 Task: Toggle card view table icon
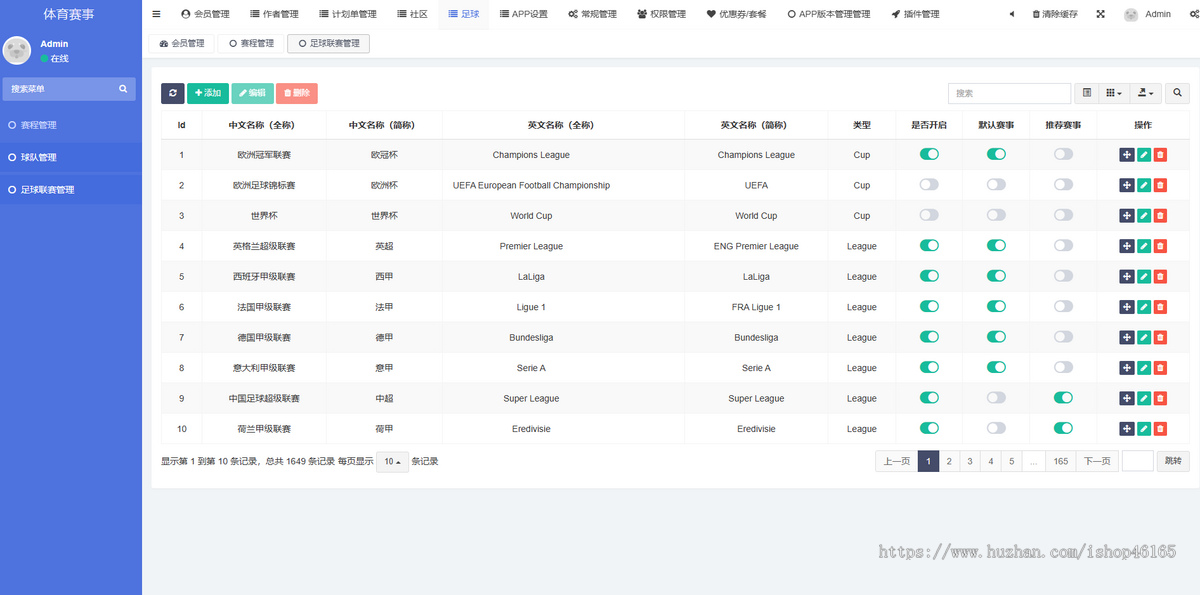click(1087, 93)
